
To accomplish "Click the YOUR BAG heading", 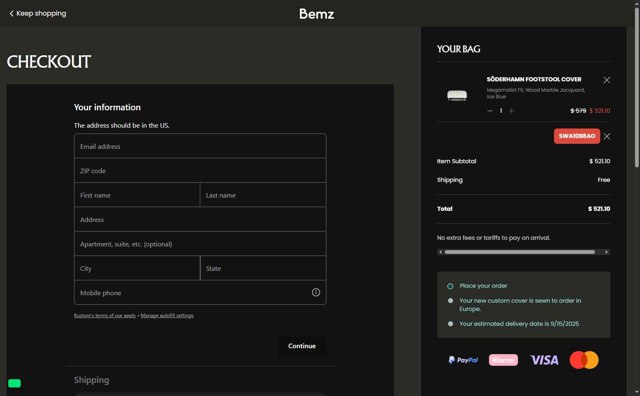I will pyautogui.click(x=458, y=49).
